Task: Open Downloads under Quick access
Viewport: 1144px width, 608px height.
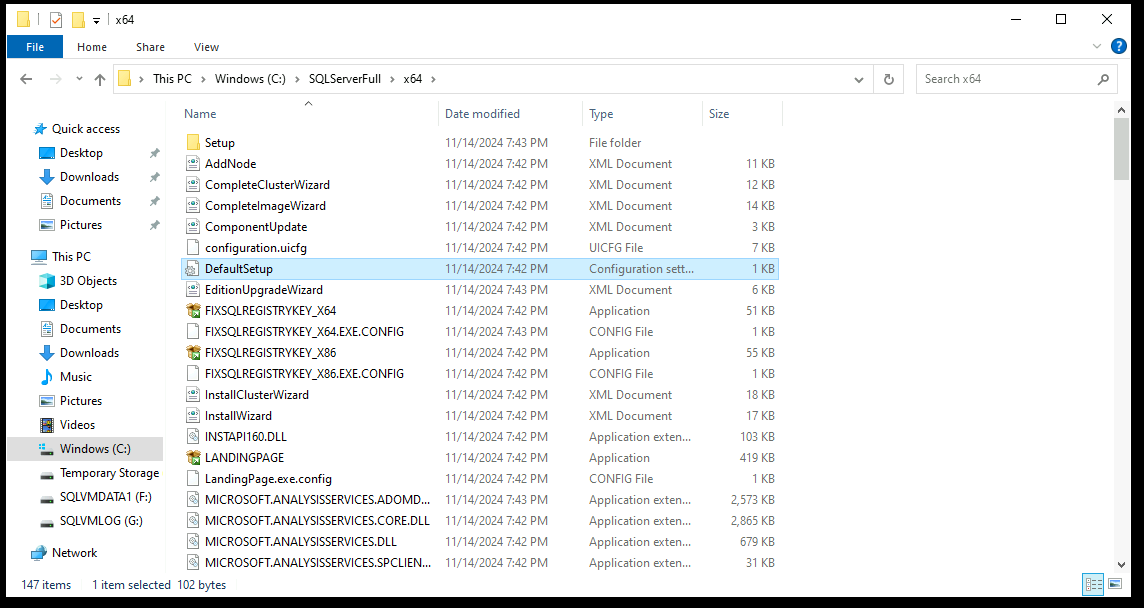Action: 89,177
